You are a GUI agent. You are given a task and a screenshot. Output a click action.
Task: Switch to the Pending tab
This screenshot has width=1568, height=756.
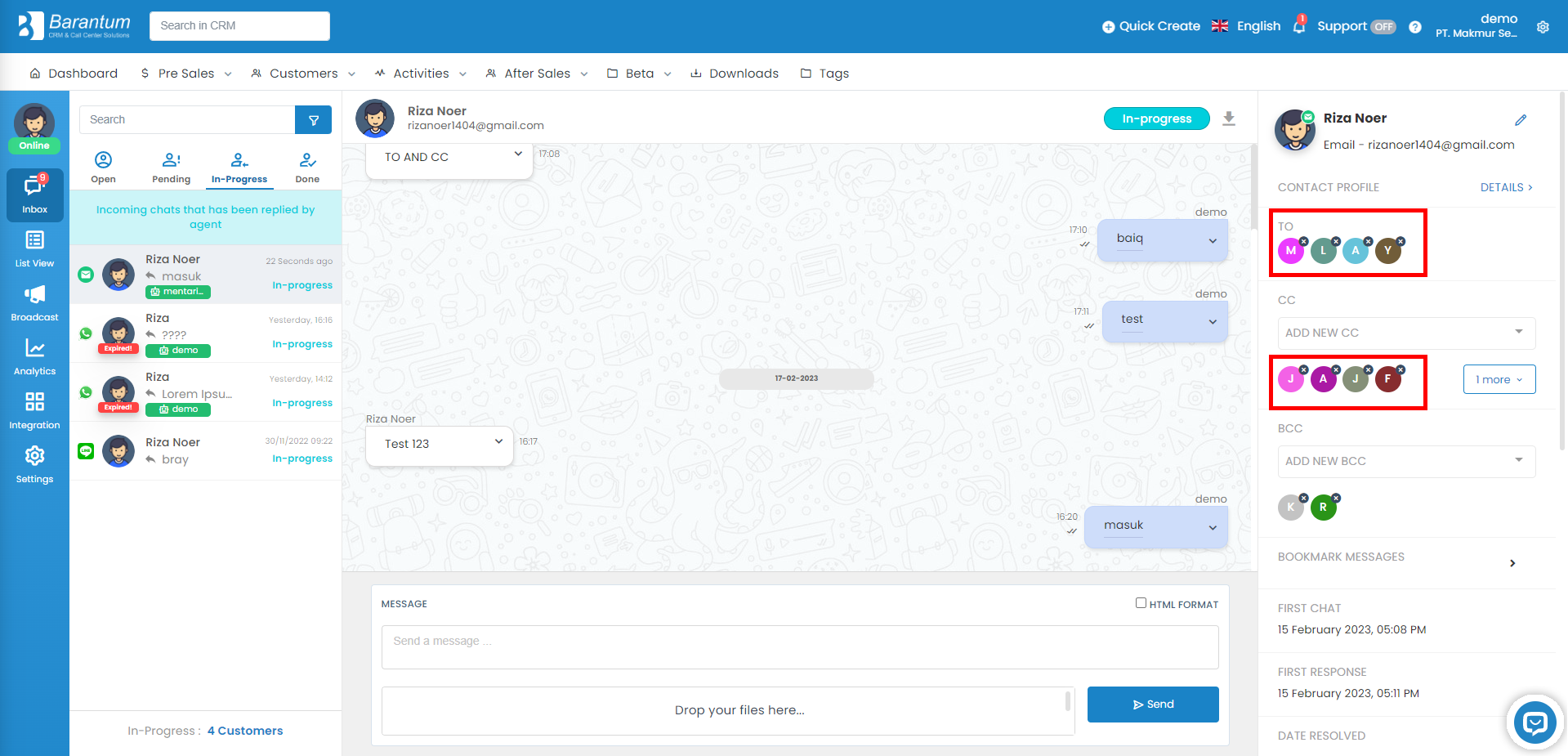(x=171, y=167)
